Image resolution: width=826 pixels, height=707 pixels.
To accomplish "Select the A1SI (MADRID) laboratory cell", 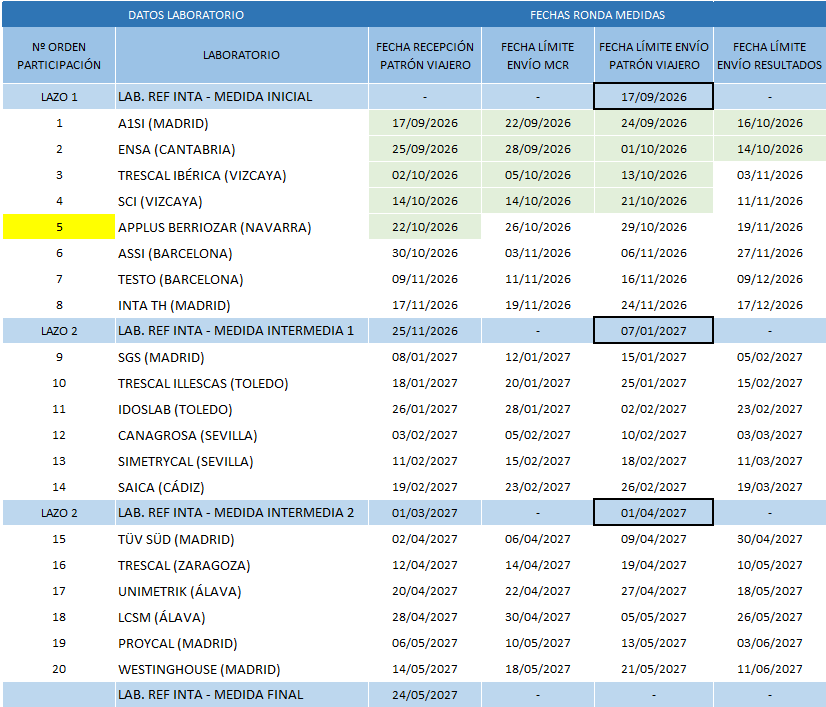I will coord(241,123).
